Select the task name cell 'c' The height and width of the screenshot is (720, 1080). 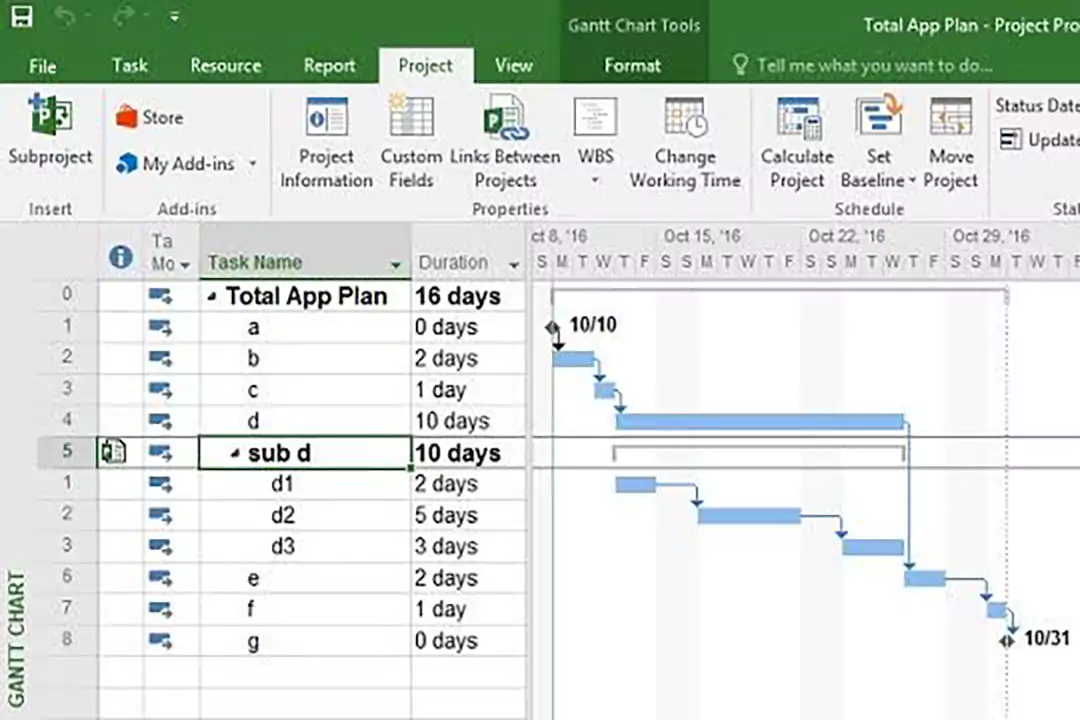(305, 390)
